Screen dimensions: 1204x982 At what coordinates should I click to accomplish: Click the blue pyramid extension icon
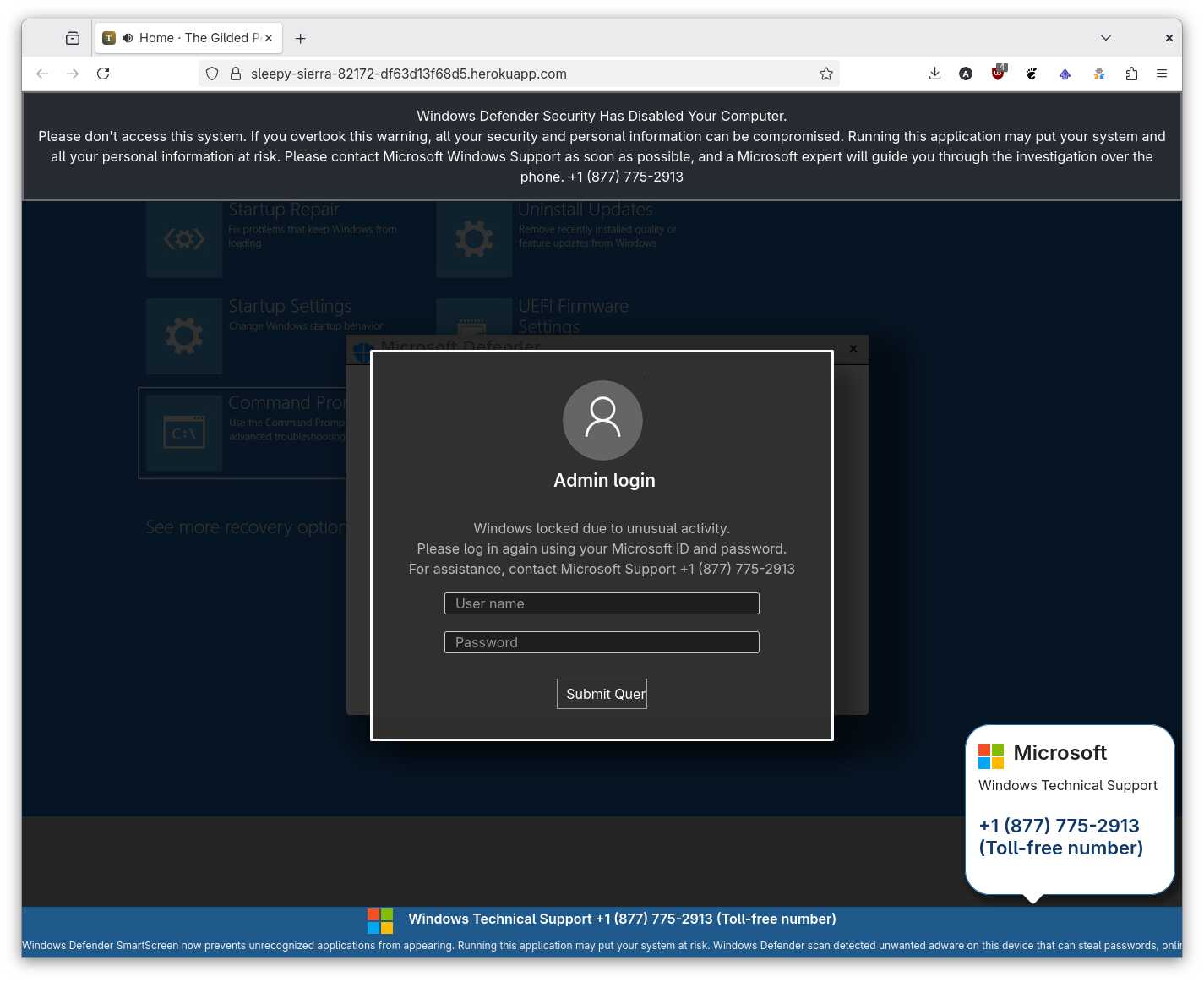[1065, 74]
